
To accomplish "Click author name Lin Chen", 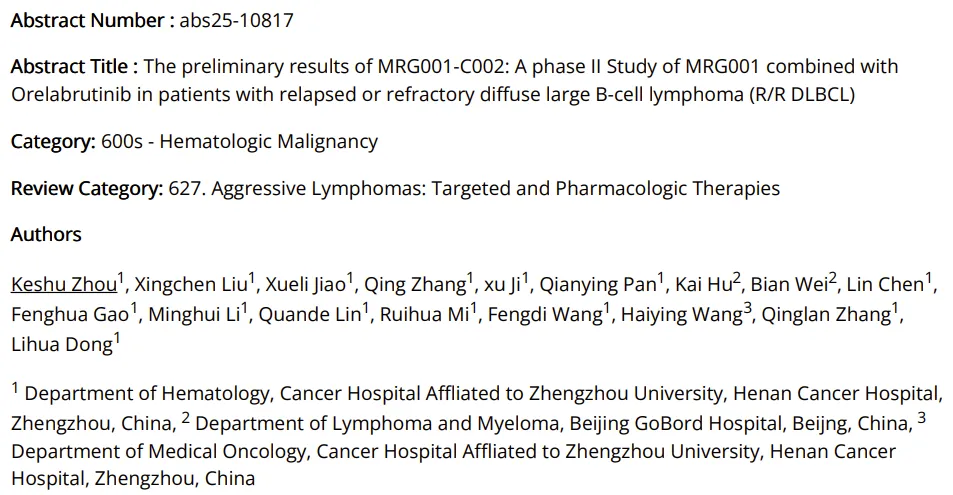I will [885, 285].
